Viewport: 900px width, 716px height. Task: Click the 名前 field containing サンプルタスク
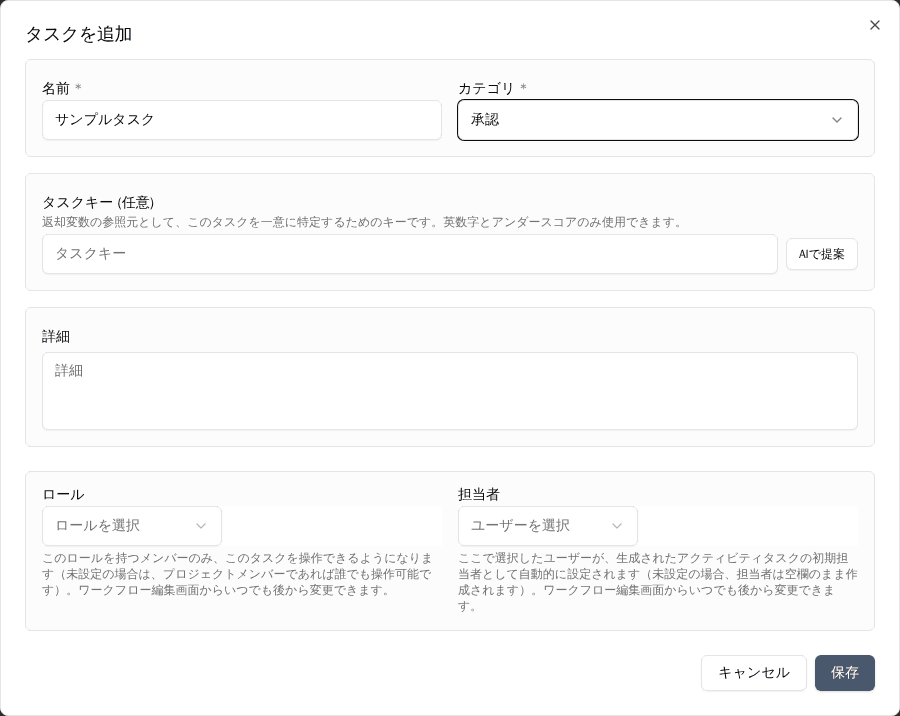(242, 120)
